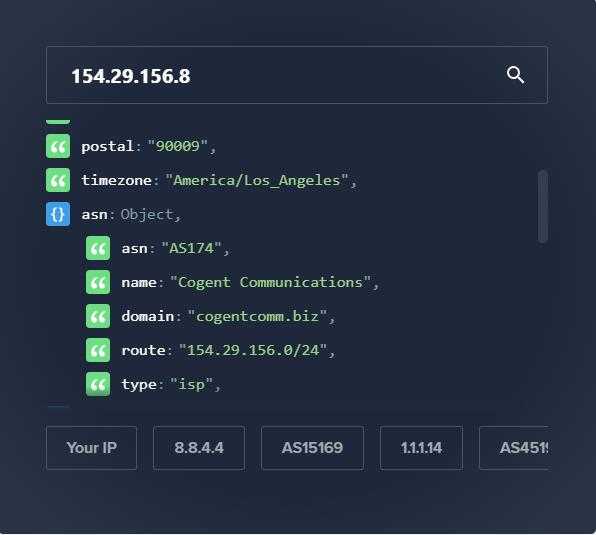Click the string icon beside name

pos(98,282)
